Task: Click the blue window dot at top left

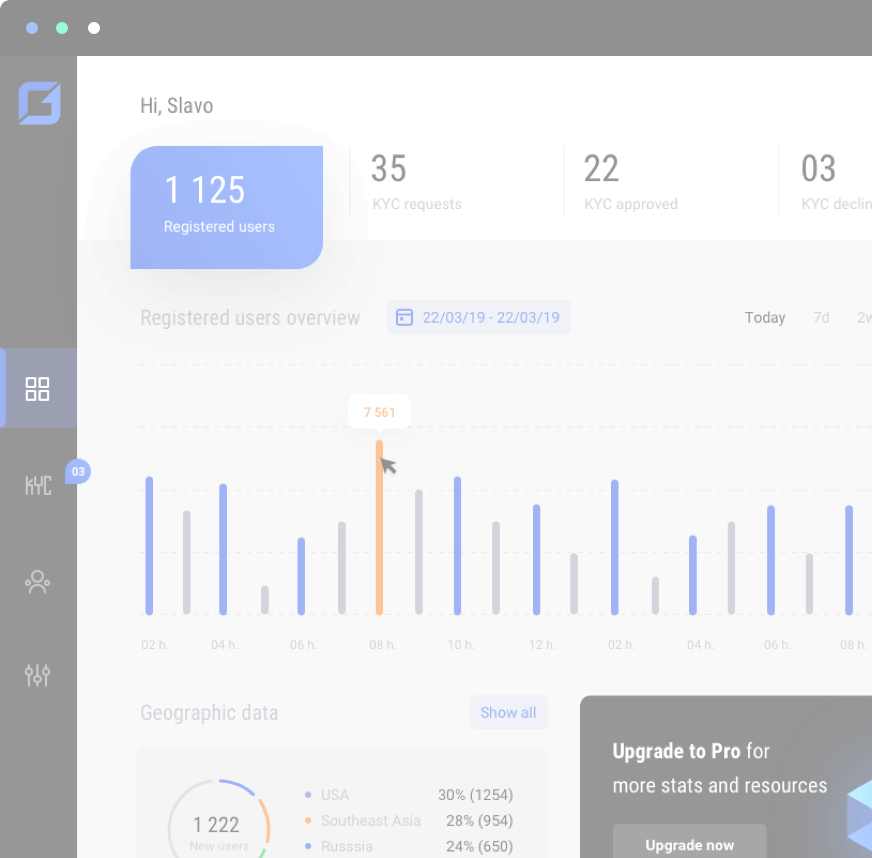Action: [32, 28]
